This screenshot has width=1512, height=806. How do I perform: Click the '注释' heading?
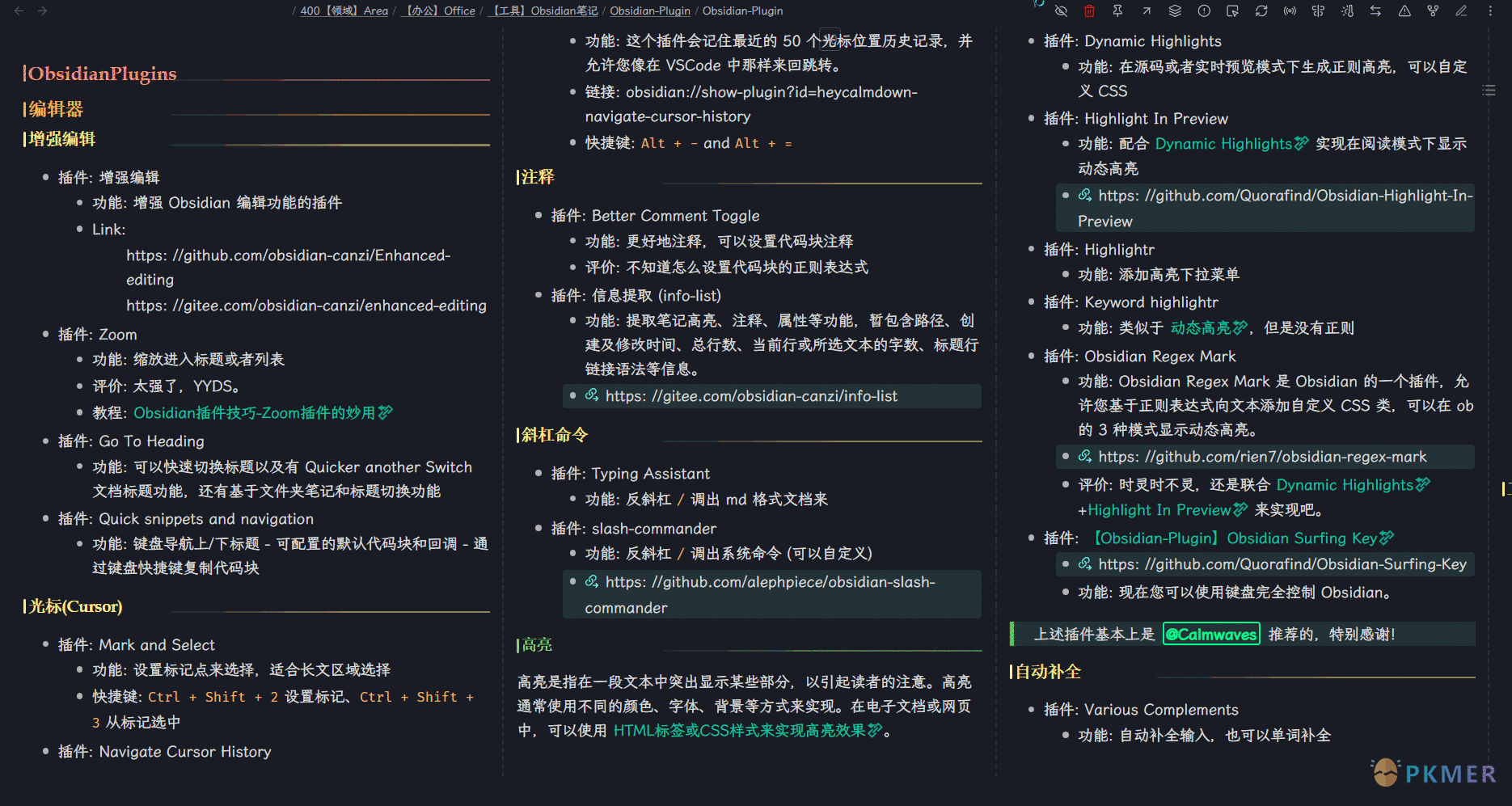[x=538, y=177]
